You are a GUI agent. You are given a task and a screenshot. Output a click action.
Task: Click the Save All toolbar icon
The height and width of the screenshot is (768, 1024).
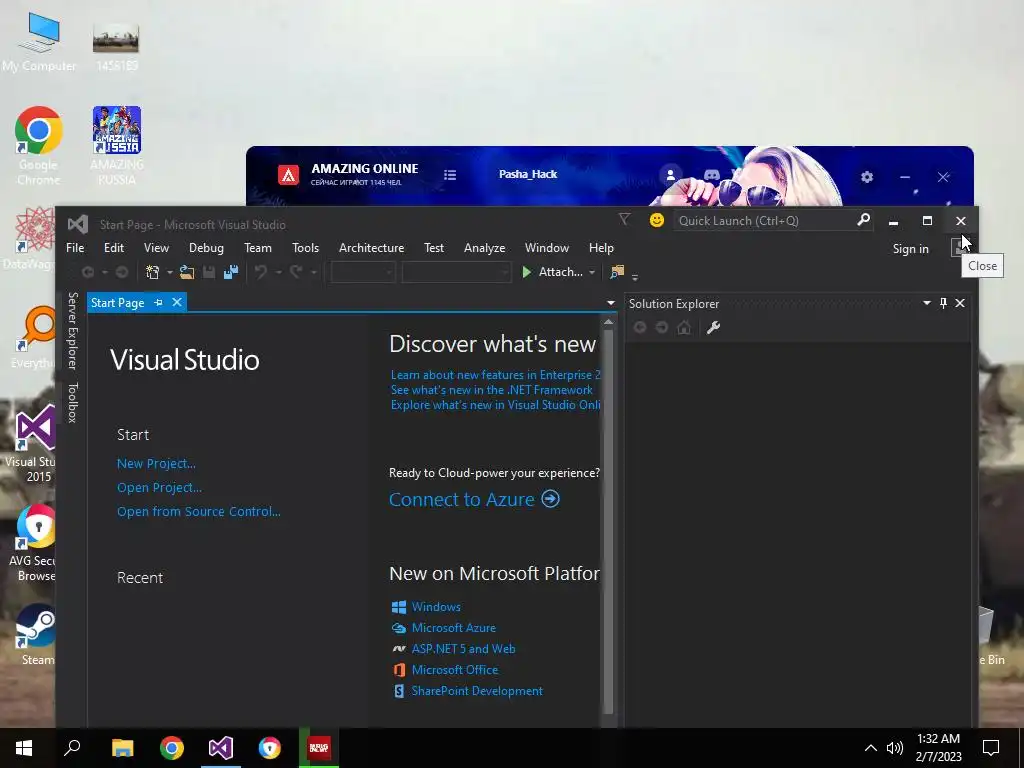231,272
